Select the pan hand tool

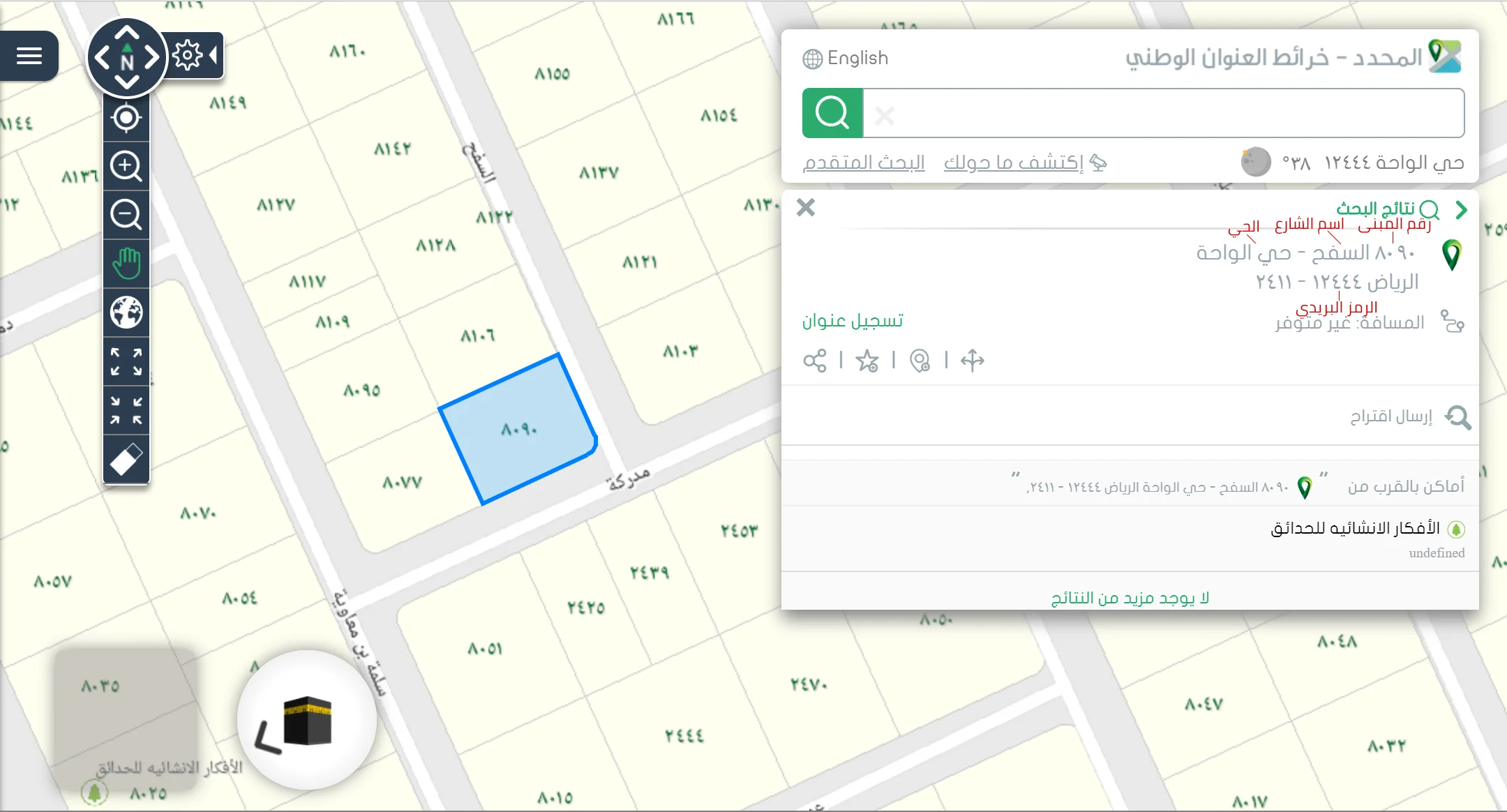[126, 264]
